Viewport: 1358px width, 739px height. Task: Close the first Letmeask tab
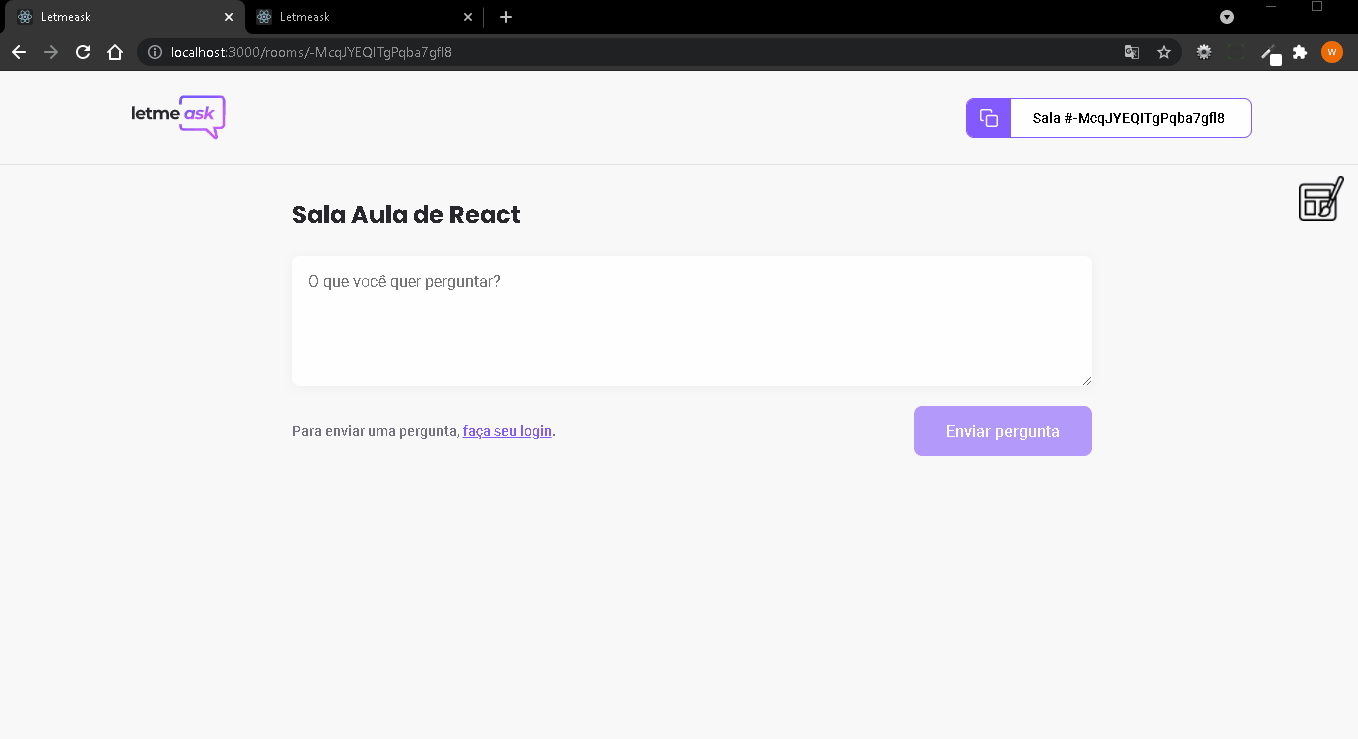(x=229, y=17)
